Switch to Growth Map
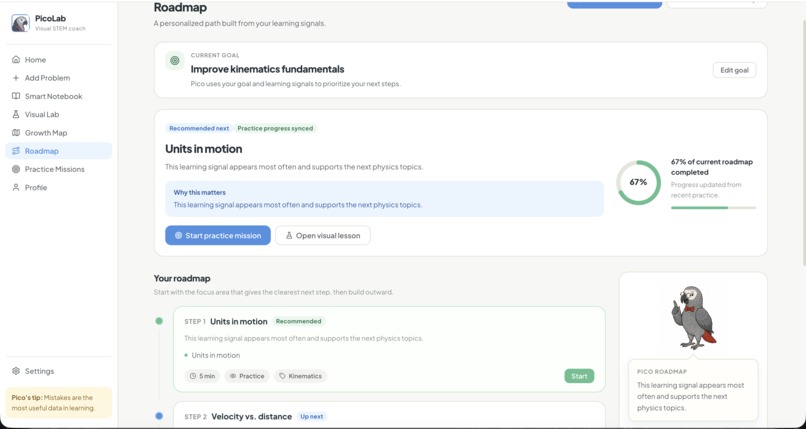 (x=59, y=133)
